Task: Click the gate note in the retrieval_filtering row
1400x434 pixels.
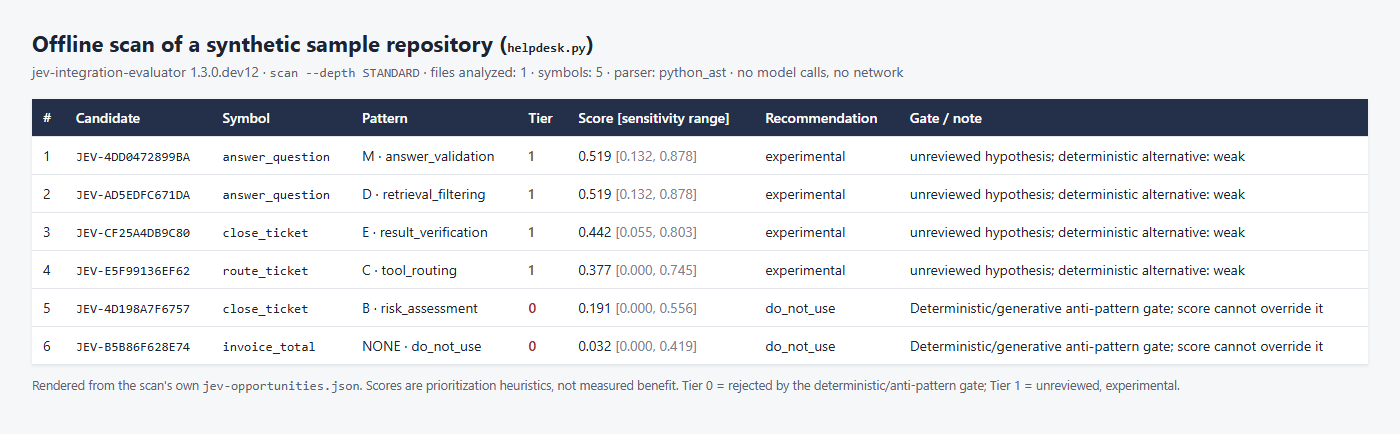Action: (1077, 195)
